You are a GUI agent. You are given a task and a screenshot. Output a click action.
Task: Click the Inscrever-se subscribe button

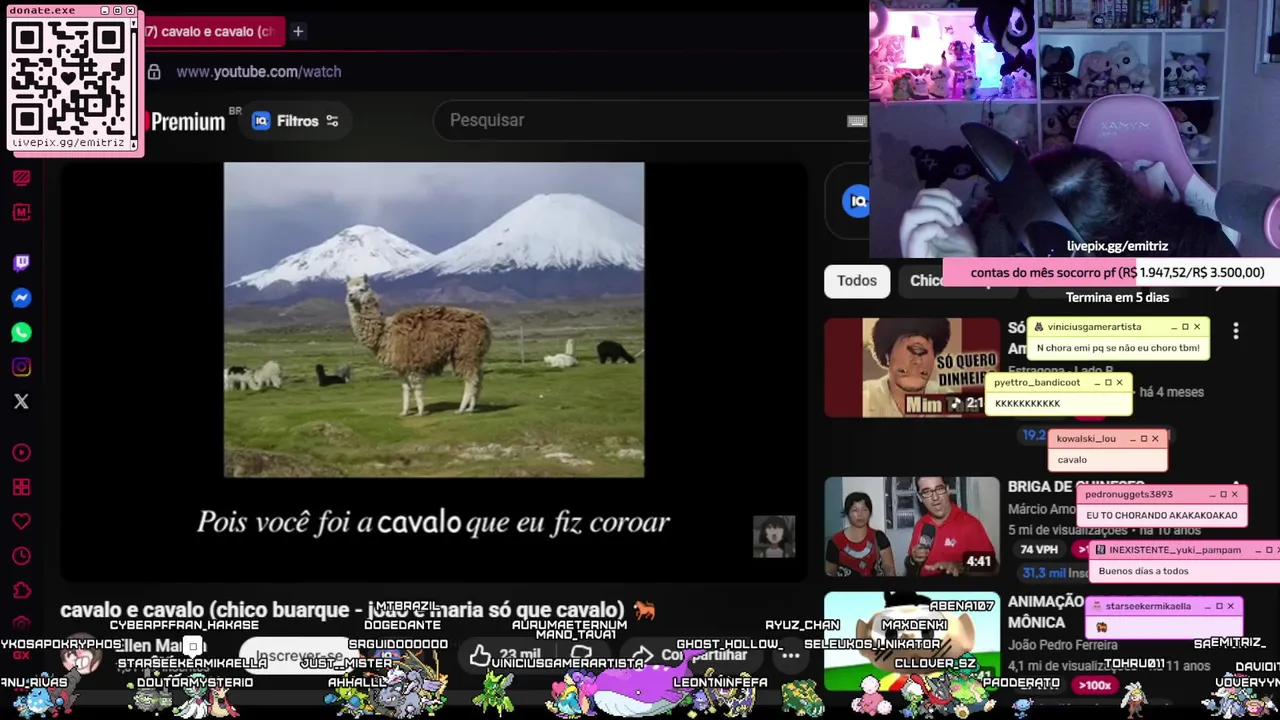coord(298,657)
